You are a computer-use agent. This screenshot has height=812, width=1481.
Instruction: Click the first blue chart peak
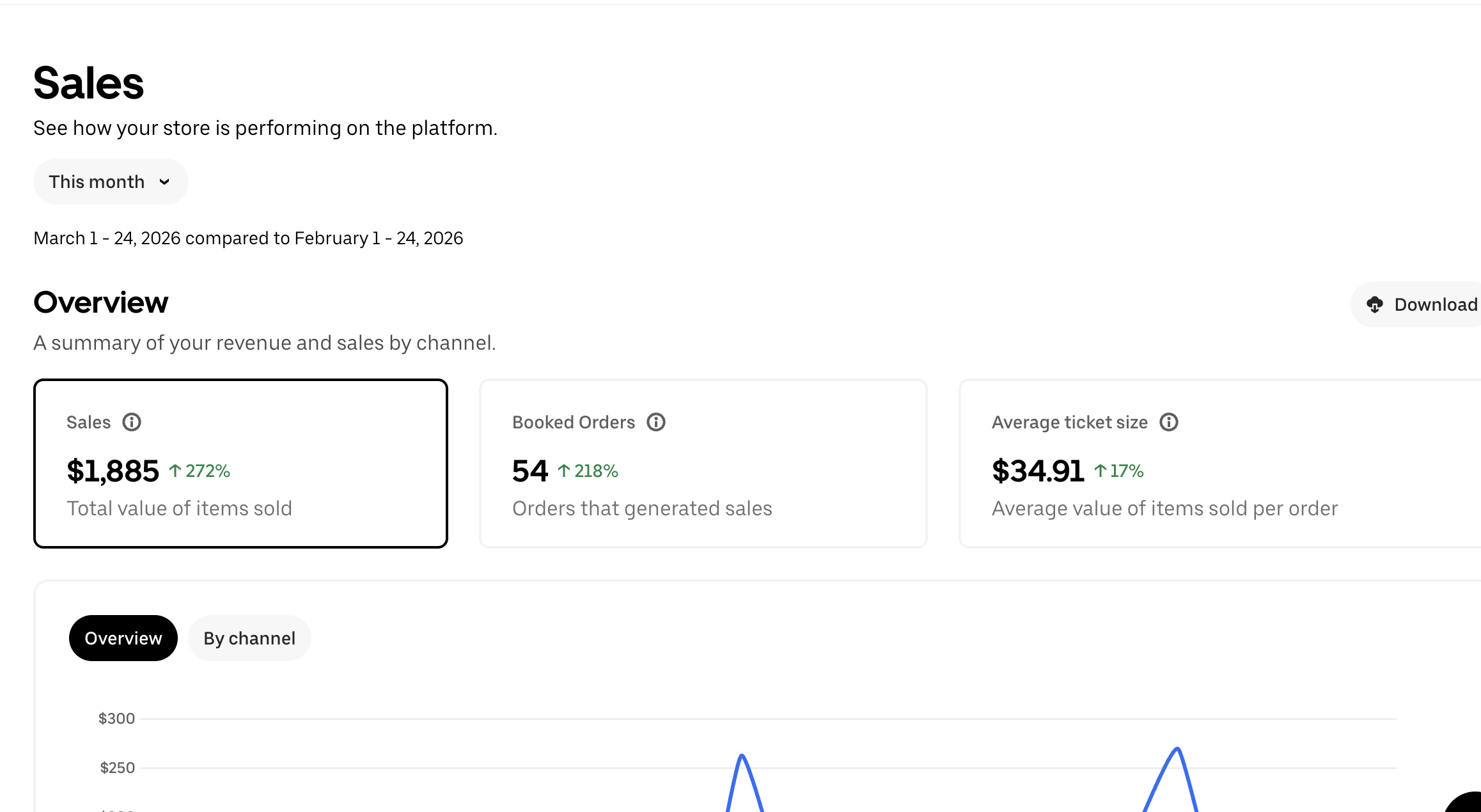click(x=742, y=757)
